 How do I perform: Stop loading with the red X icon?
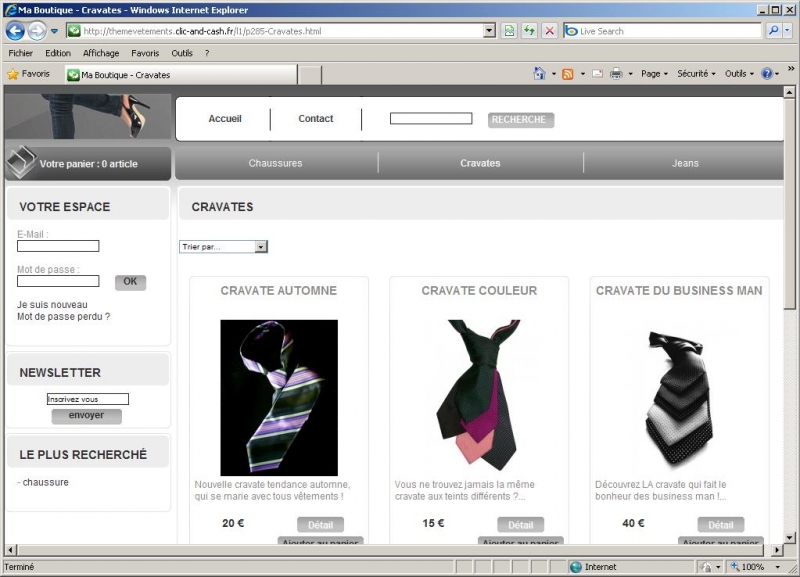click(549, 31)
